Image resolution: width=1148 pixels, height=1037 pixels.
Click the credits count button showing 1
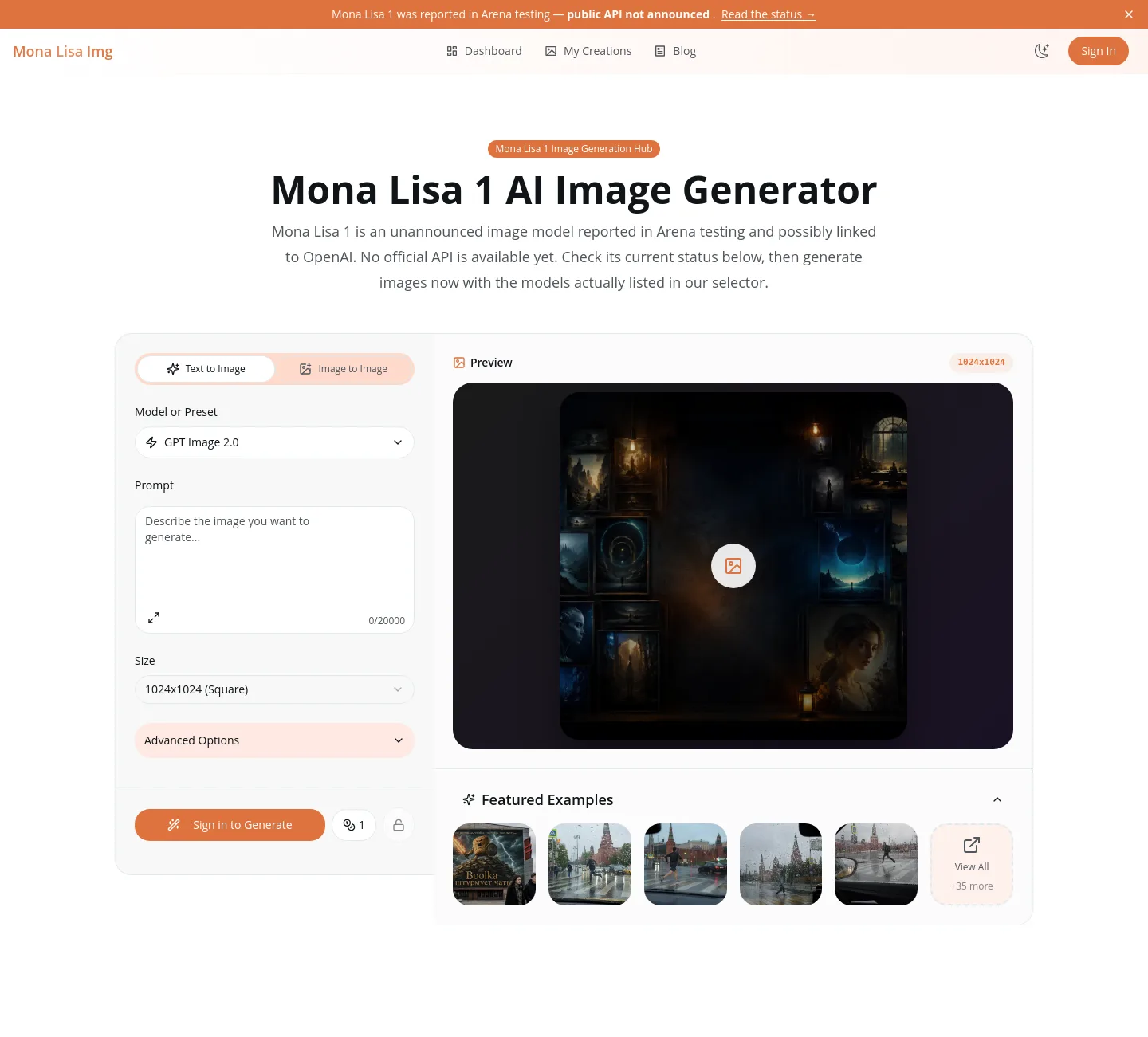(x=354, y=825)
